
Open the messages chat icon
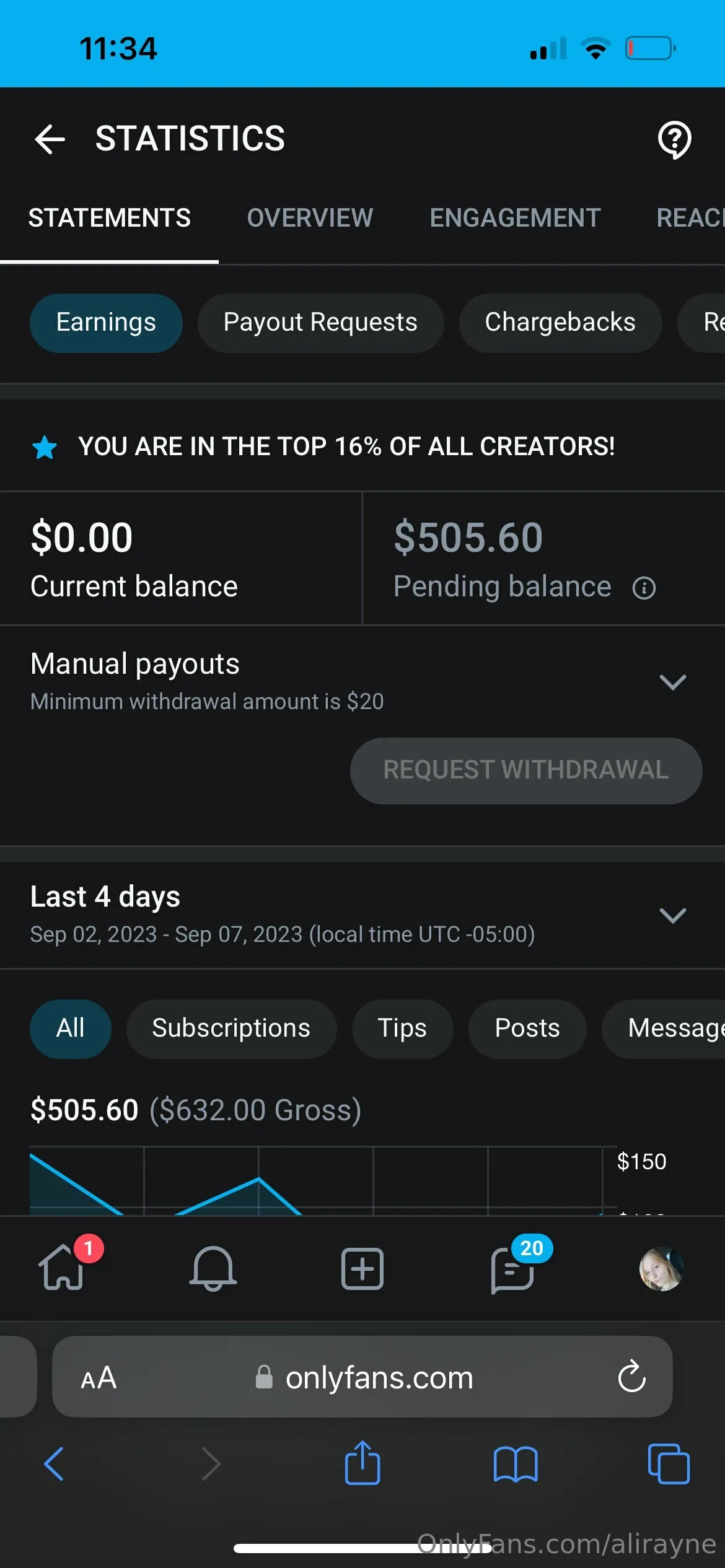pos(513,1270)
